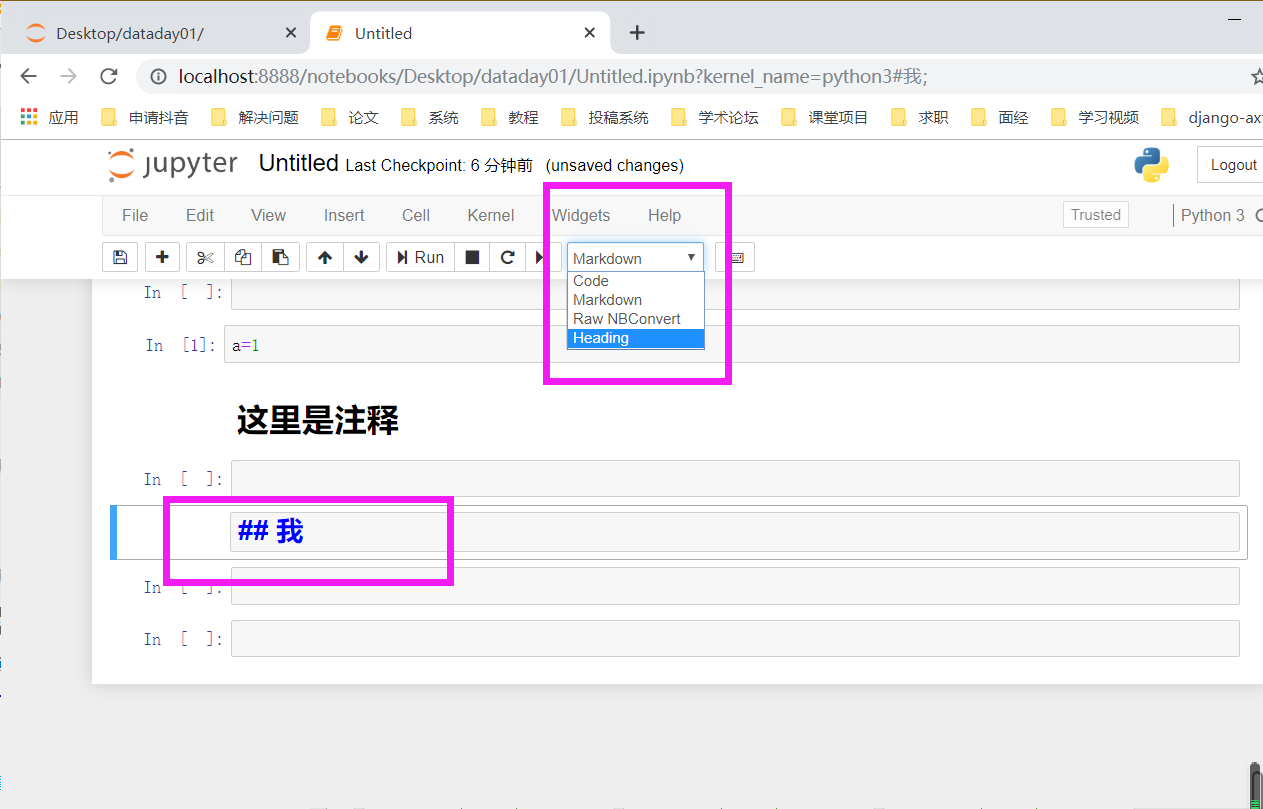
Task: Open a new browser tab
Action: (637, 33)
